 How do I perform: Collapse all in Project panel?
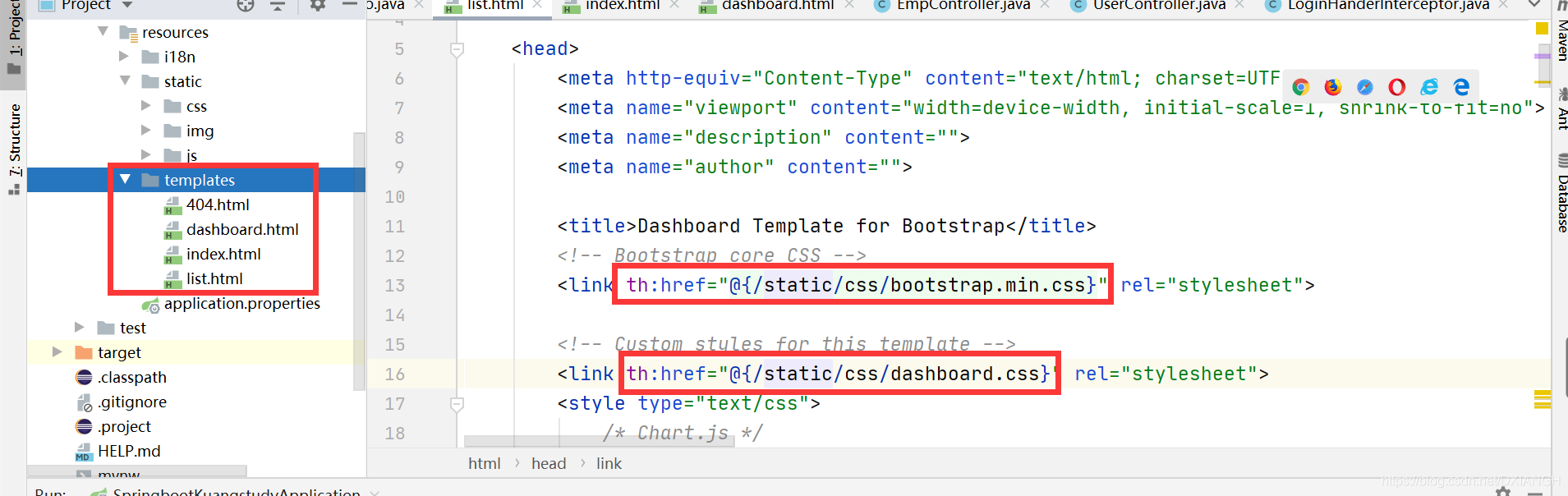278,5
